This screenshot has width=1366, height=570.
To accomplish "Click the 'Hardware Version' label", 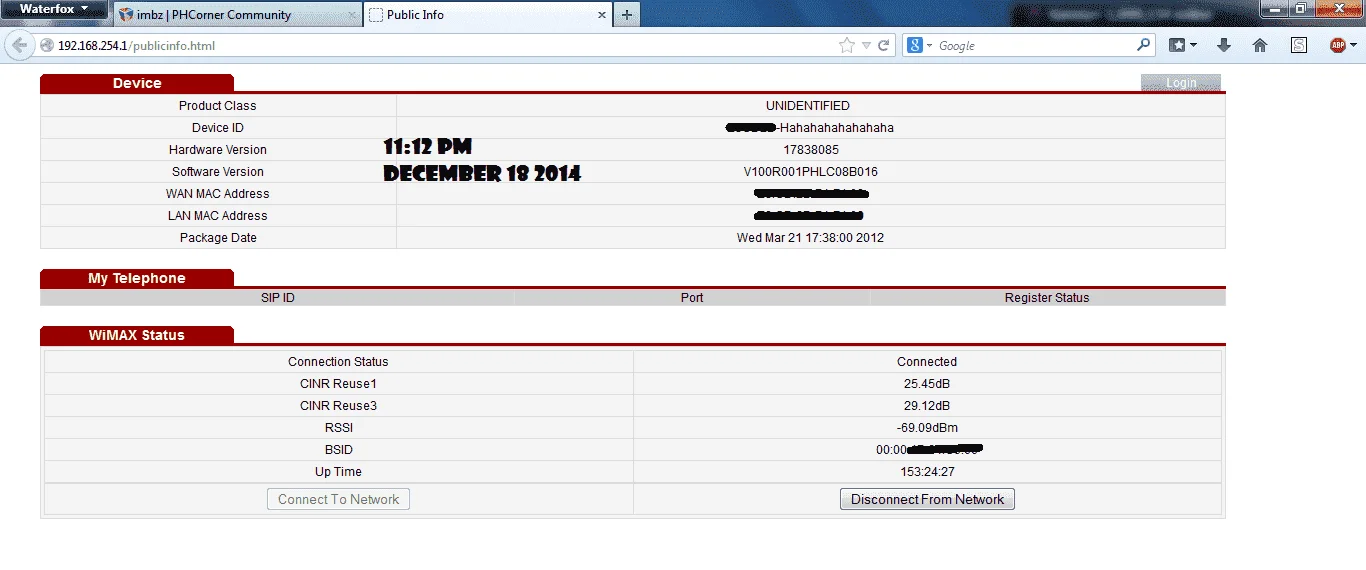I will pyautogui.click(x=218, y=150).
